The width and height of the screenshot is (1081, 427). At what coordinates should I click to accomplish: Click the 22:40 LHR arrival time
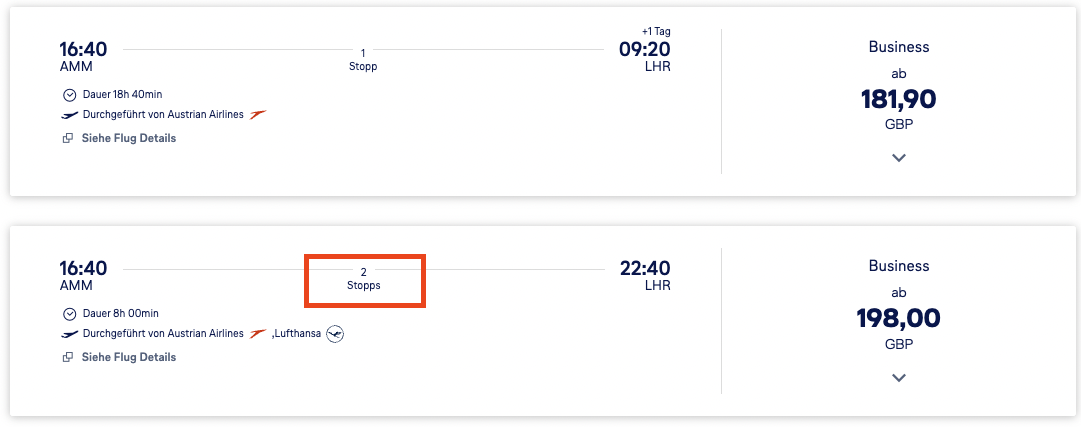[645, 268]
